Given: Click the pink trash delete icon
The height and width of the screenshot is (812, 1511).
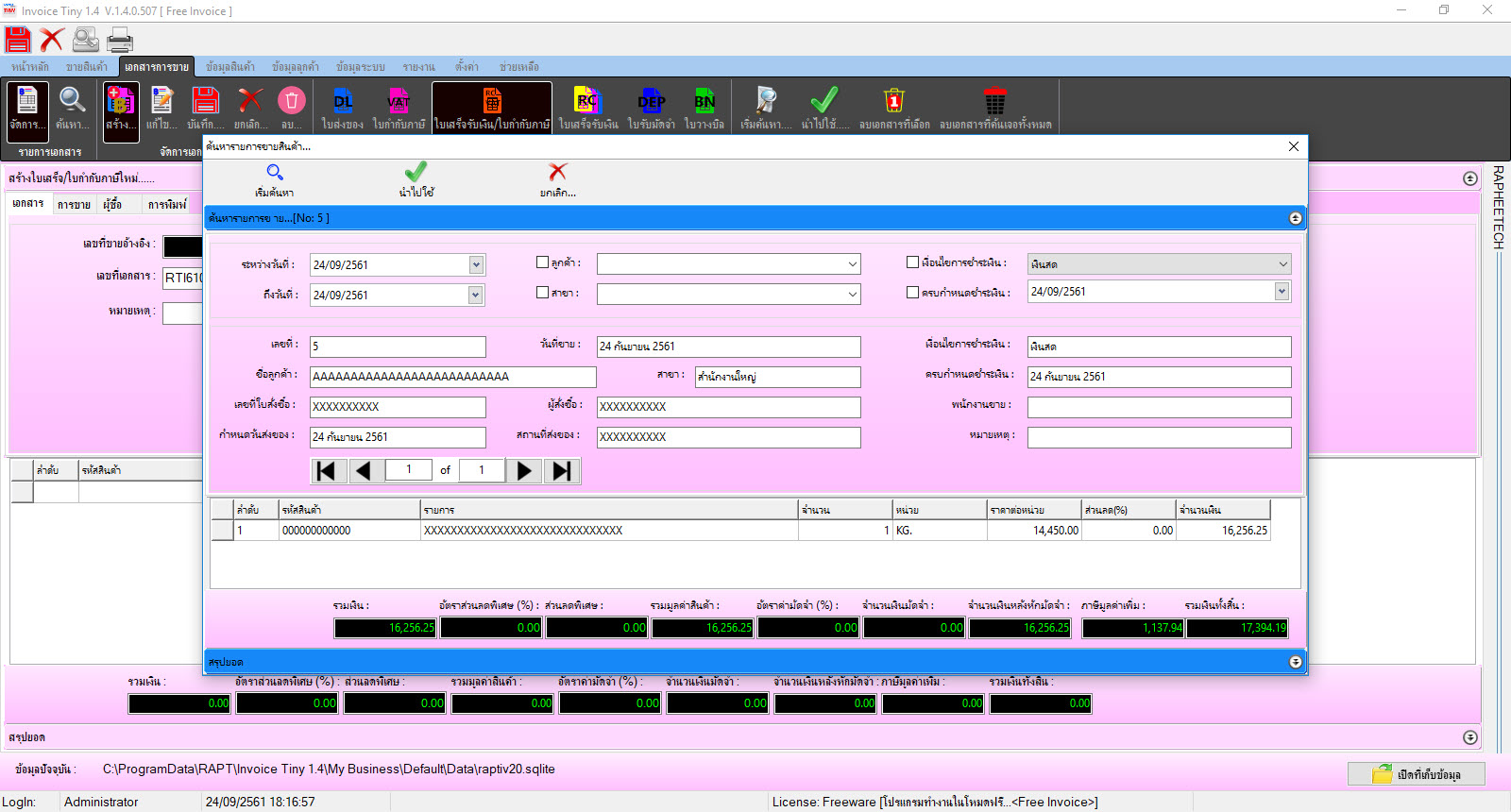Looking at the screenshot, I should pos(291,101).
